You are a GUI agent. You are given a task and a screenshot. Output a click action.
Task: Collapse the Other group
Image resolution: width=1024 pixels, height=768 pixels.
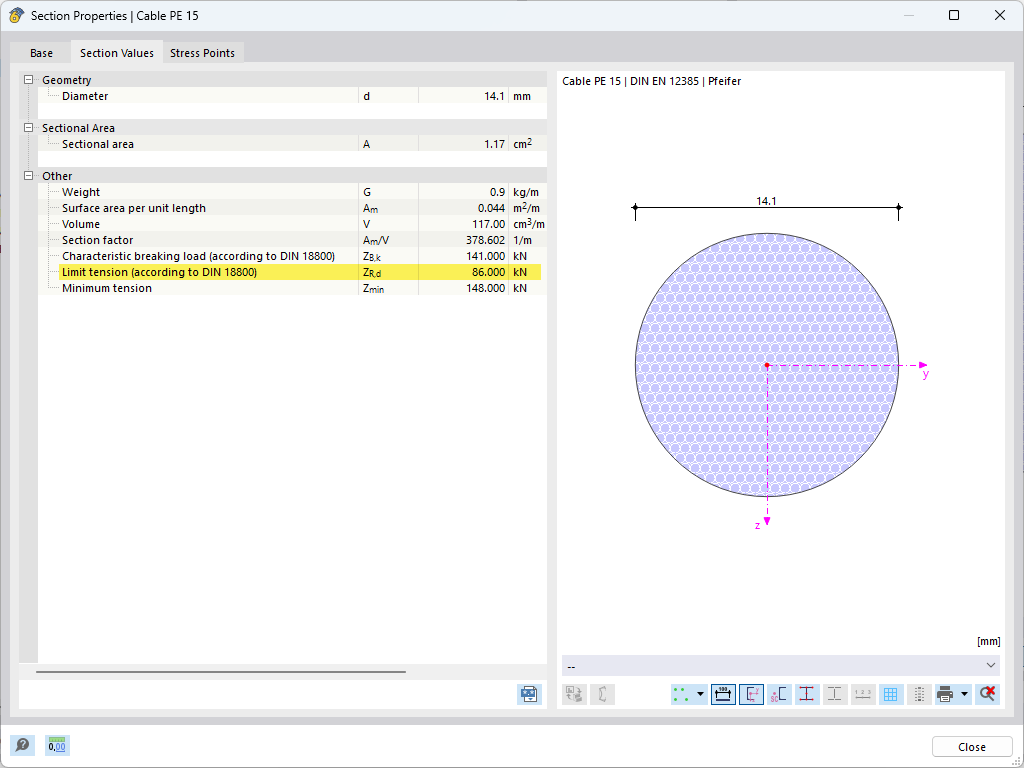point(28,176)
